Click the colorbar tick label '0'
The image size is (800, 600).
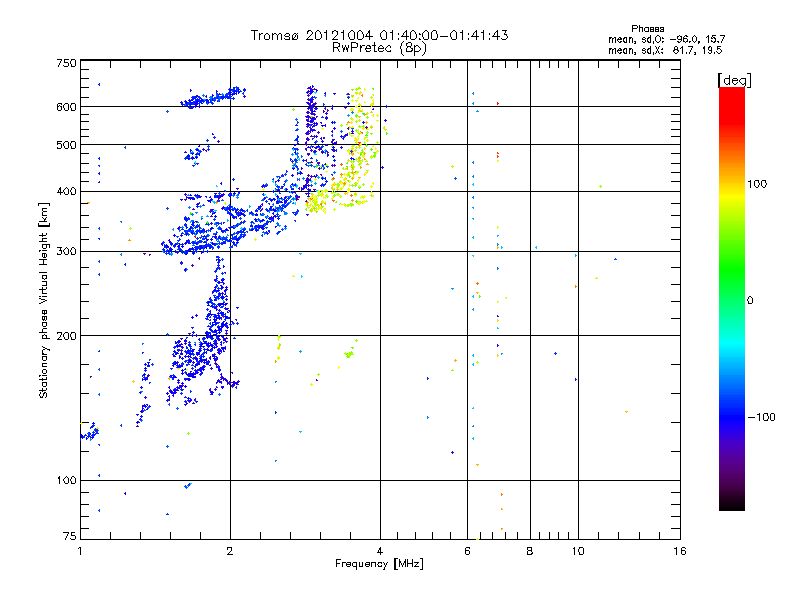click(750, 301)
